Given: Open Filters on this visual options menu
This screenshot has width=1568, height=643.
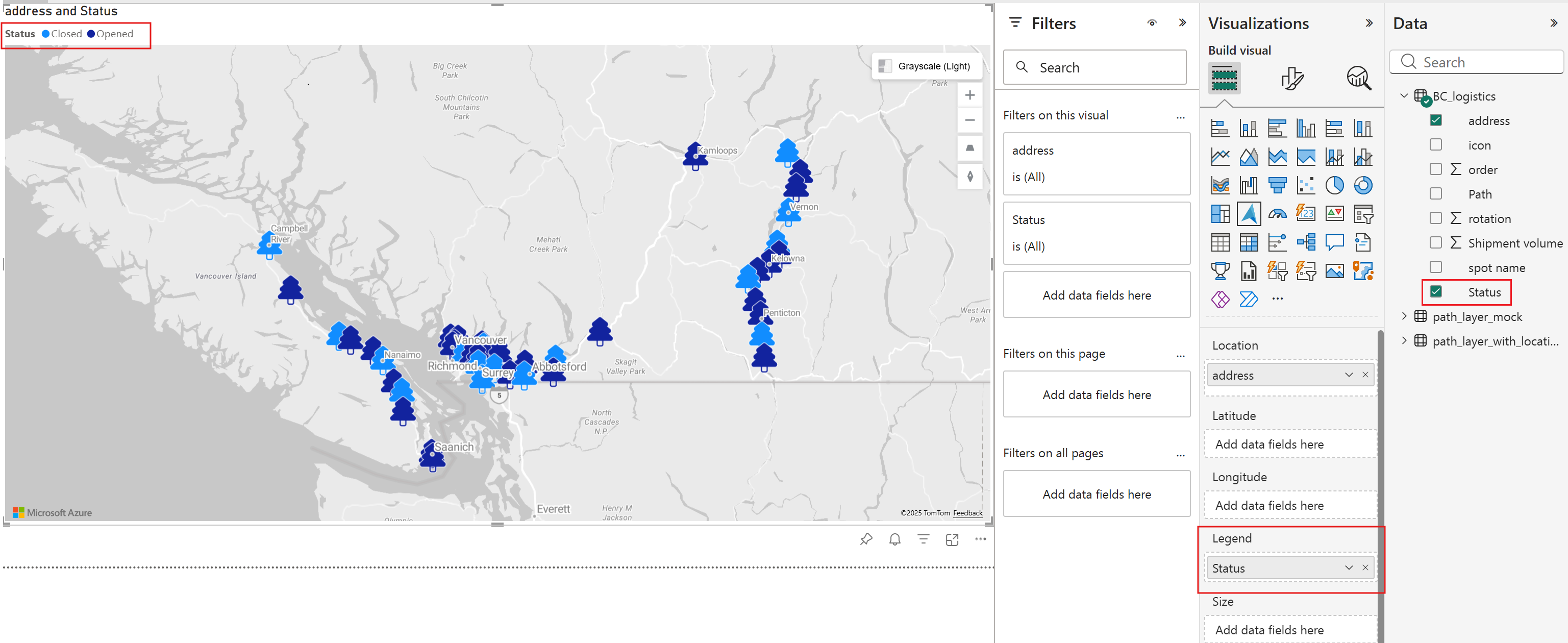Looking at the screenshot, I should [1180, 116].
